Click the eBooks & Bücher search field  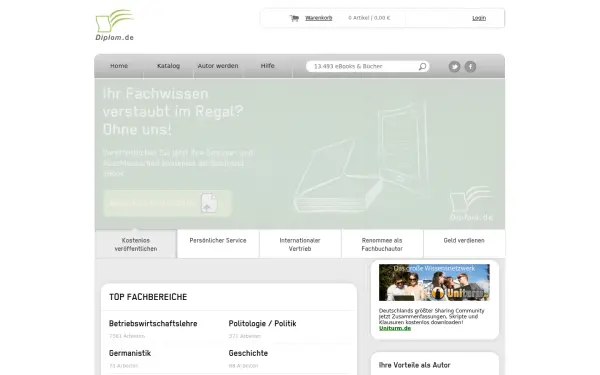pos(367,66)
